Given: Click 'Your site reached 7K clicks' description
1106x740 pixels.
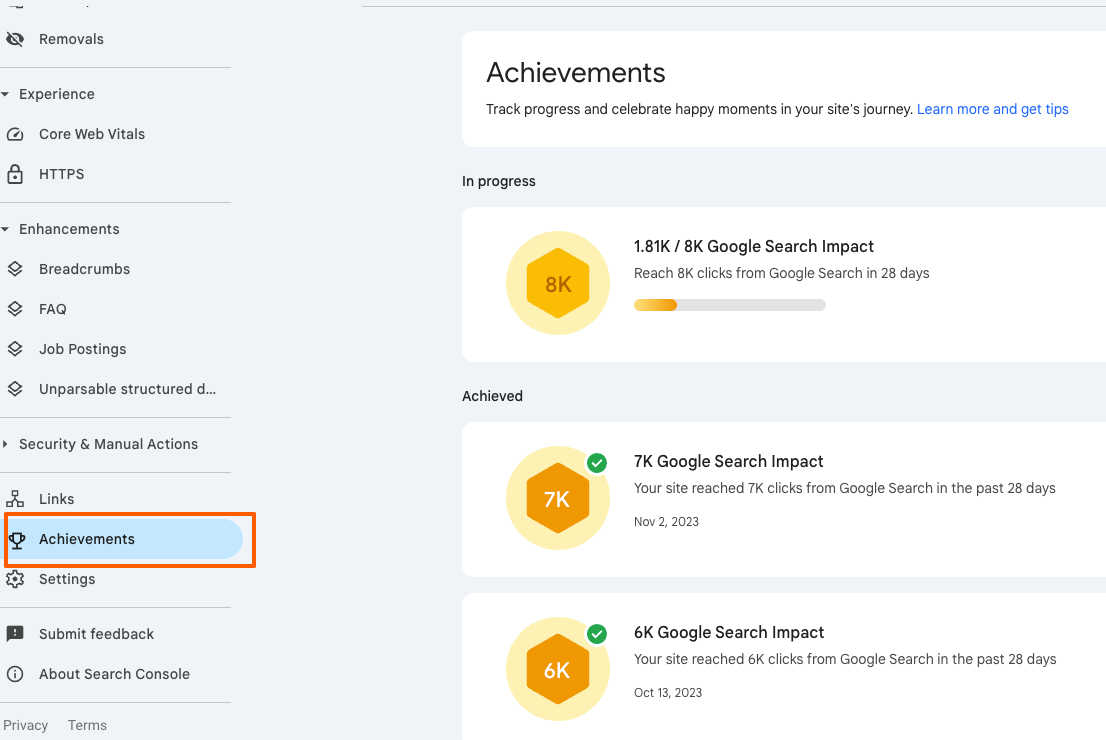Looking at the screenshot, I should coord(844,488).
